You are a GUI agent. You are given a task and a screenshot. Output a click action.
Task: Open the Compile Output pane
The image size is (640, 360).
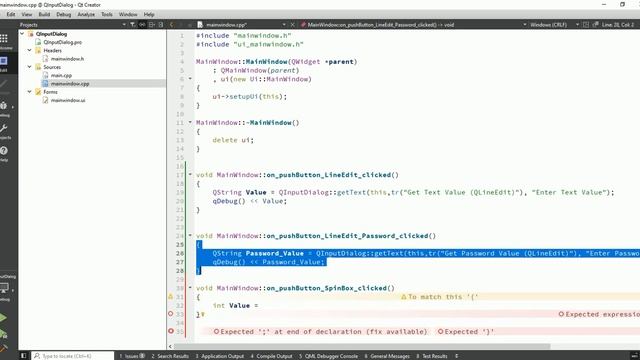[271, 356]
